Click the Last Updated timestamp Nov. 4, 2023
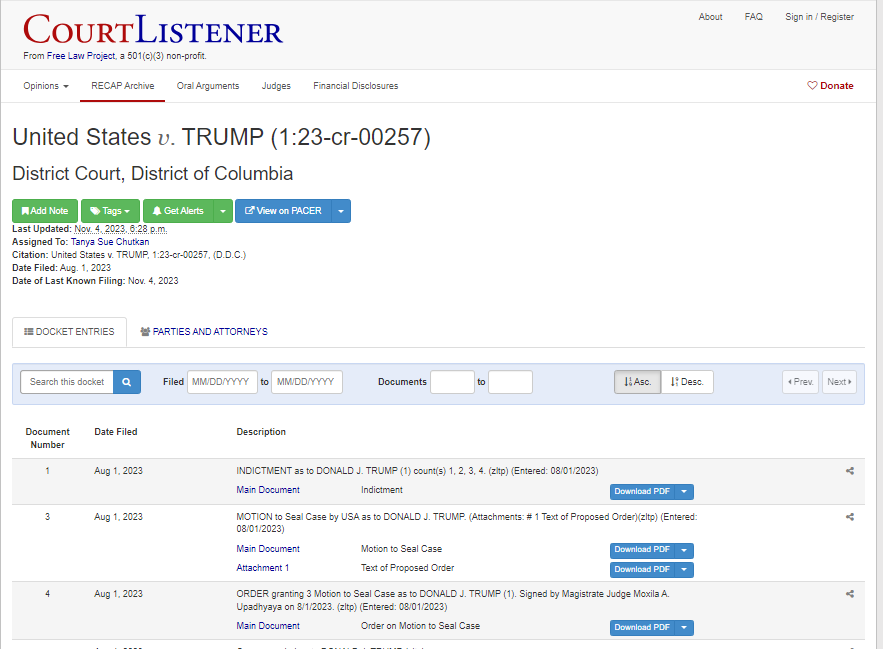883x649 pixels. (121, 229)
